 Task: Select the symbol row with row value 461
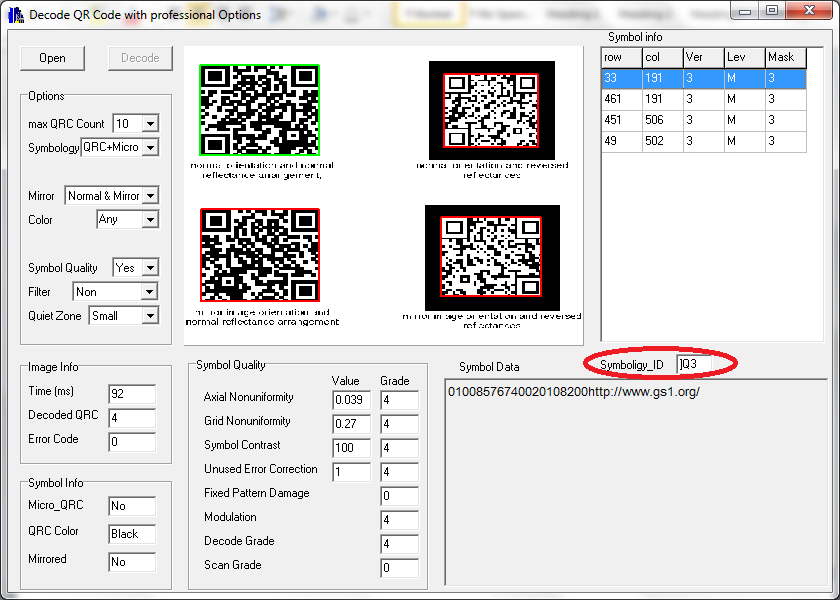tap(704, 99)
